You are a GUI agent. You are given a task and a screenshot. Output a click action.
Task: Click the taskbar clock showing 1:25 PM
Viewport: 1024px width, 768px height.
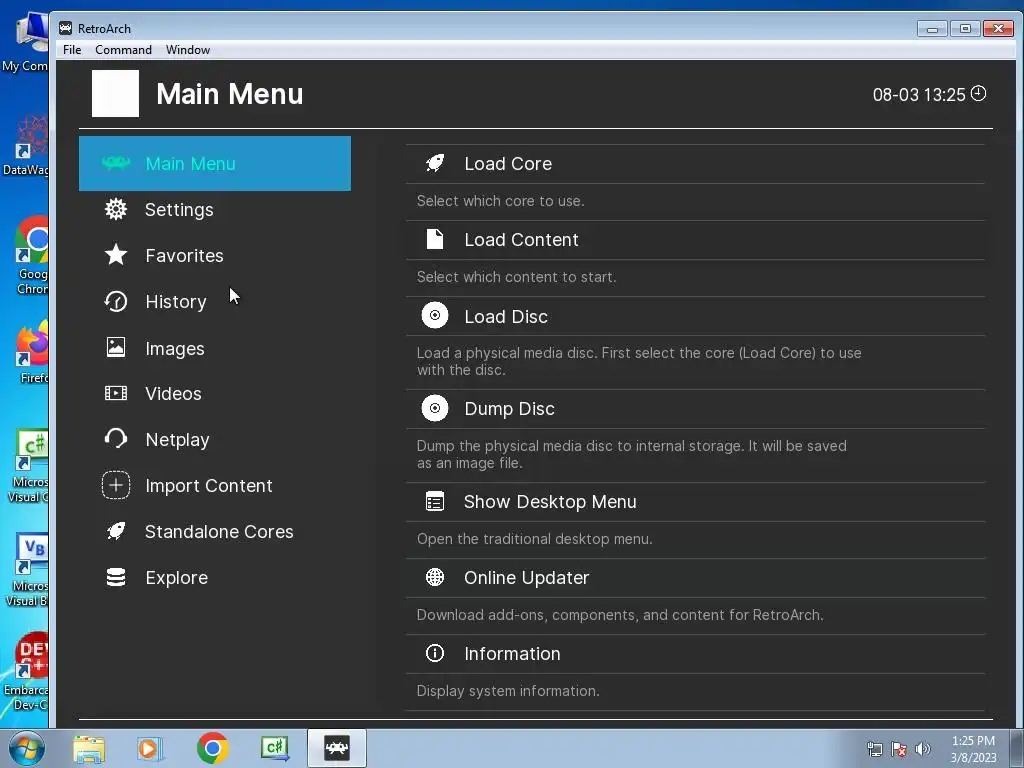[x=973, y=749]
